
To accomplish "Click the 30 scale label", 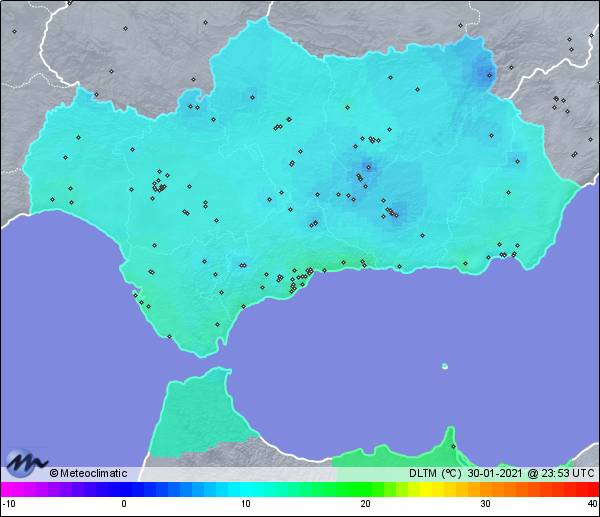I will pyautogui.click(x=485, y=503).
